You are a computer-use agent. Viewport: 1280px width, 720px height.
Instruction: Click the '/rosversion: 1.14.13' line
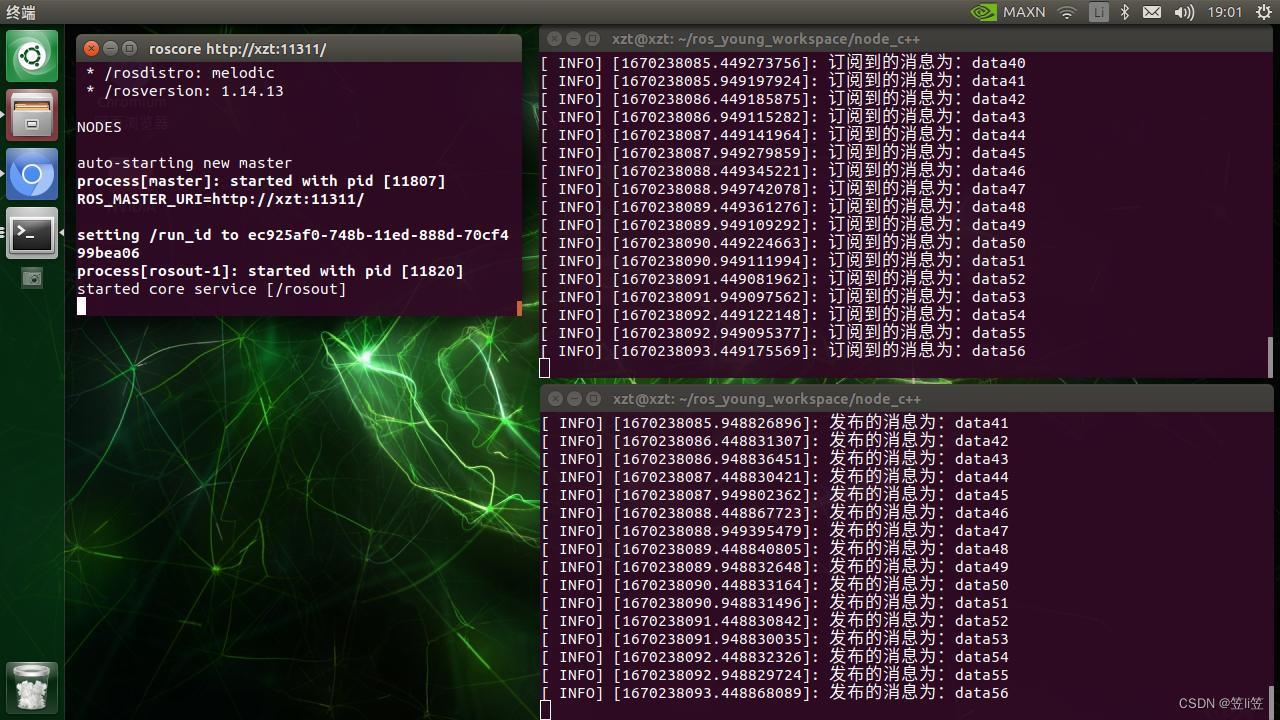click(185, 91)
